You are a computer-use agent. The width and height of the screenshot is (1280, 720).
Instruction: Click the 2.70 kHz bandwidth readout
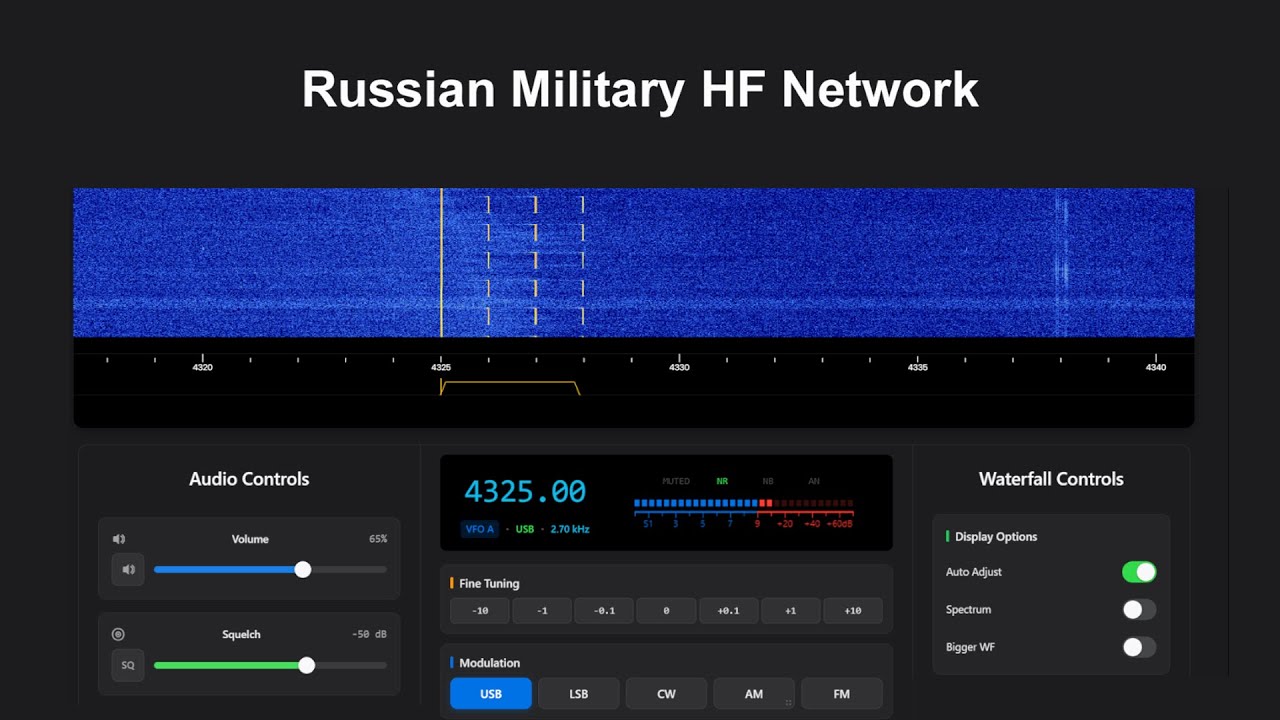[x=570, y=529]
